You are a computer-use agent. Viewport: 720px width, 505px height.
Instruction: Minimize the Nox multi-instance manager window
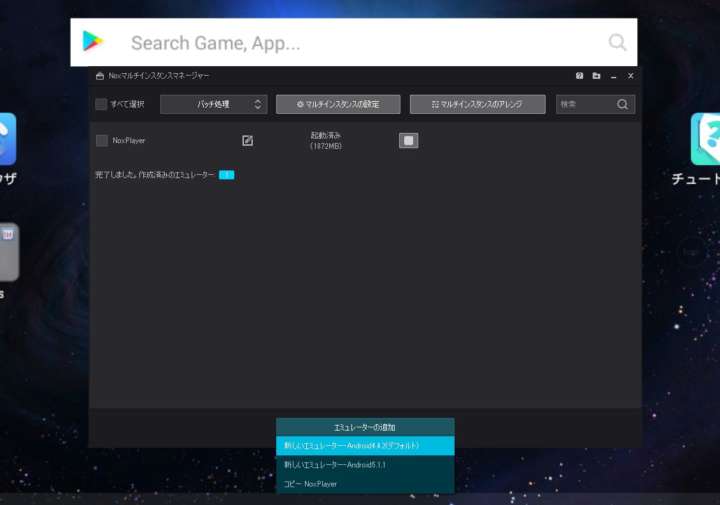pos(613,77)
